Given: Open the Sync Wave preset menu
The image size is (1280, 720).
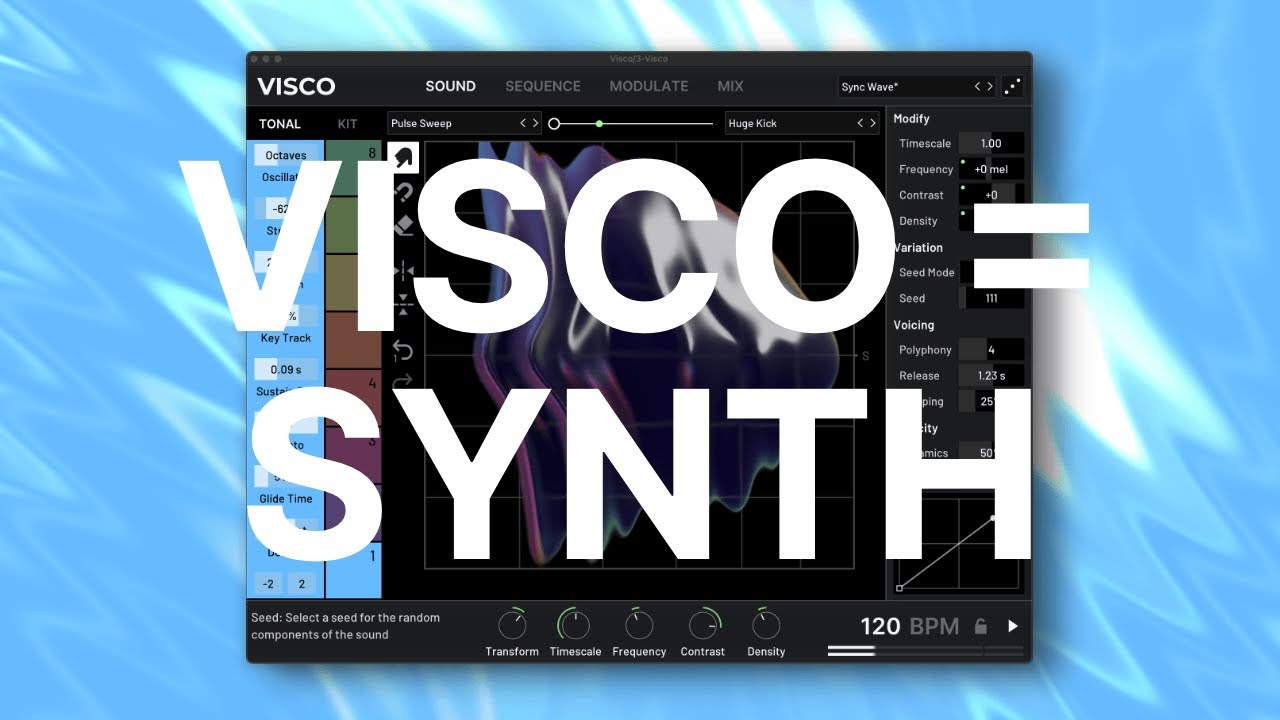Looking at the screenshot, I should point(903,87).
